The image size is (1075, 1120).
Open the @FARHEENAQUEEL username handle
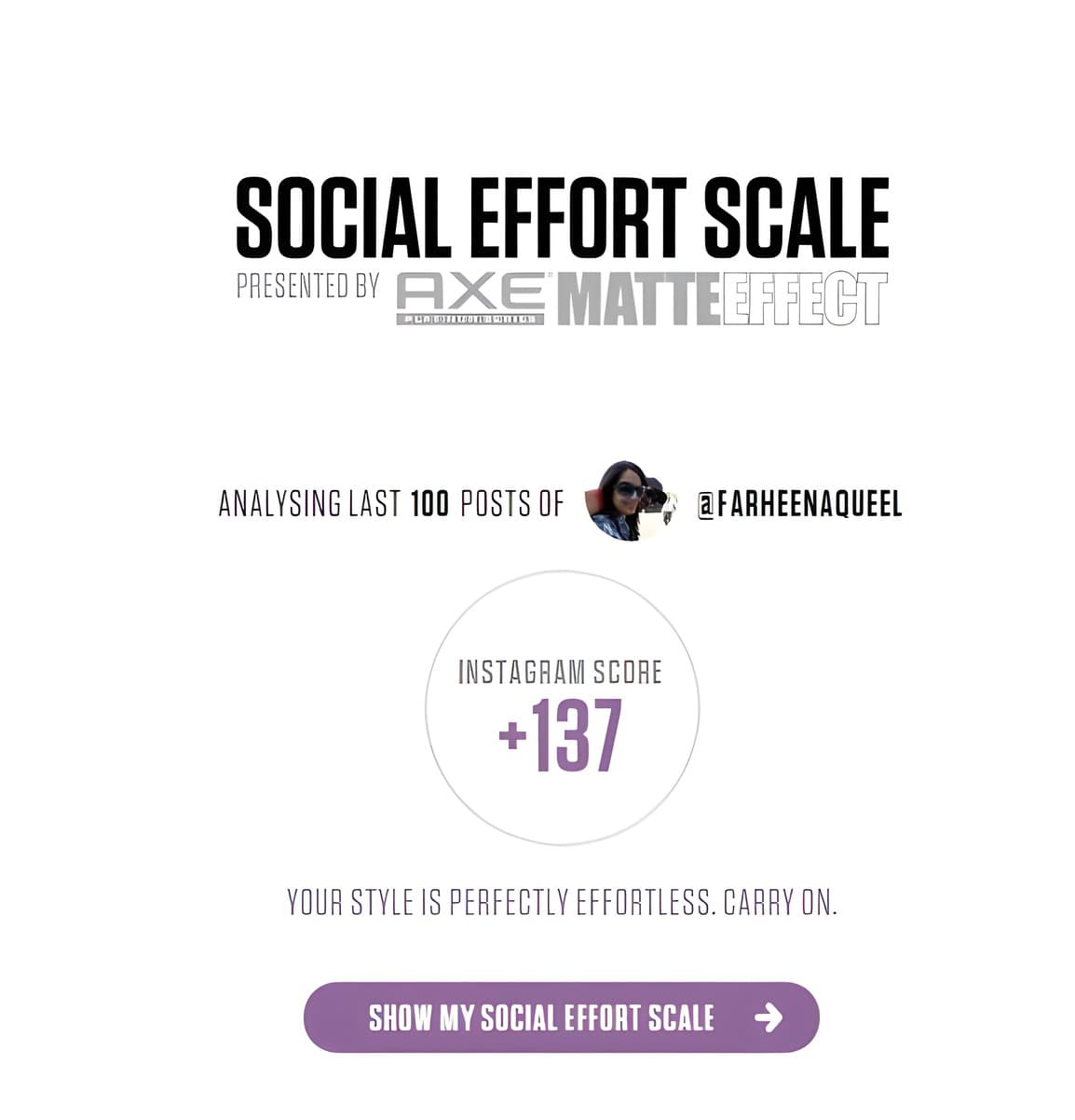[800, 504]
